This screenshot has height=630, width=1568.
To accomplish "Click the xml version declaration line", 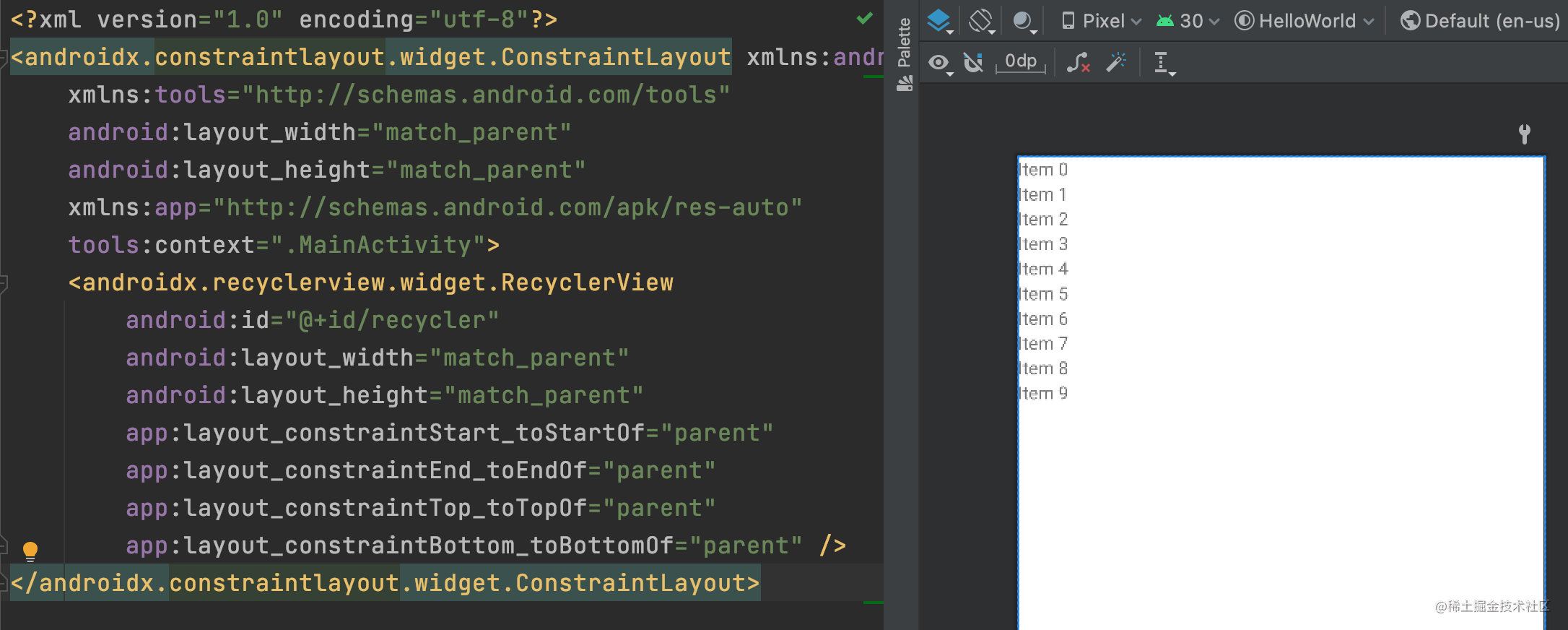I will pyautogui.click(x=284, y=20).
